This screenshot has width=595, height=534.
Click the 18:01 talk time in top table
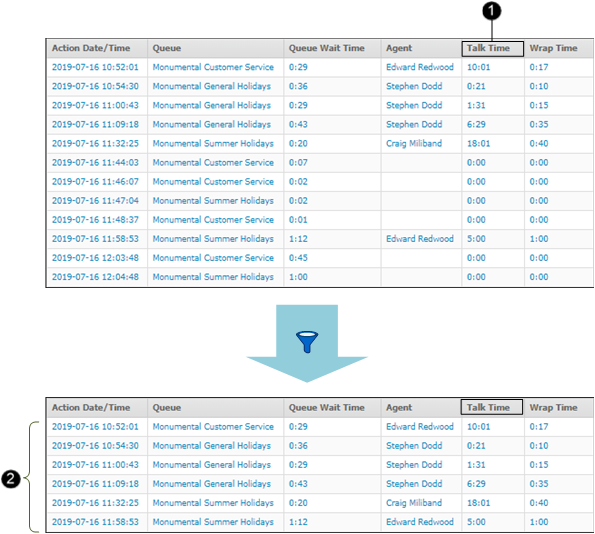(479, 143)
